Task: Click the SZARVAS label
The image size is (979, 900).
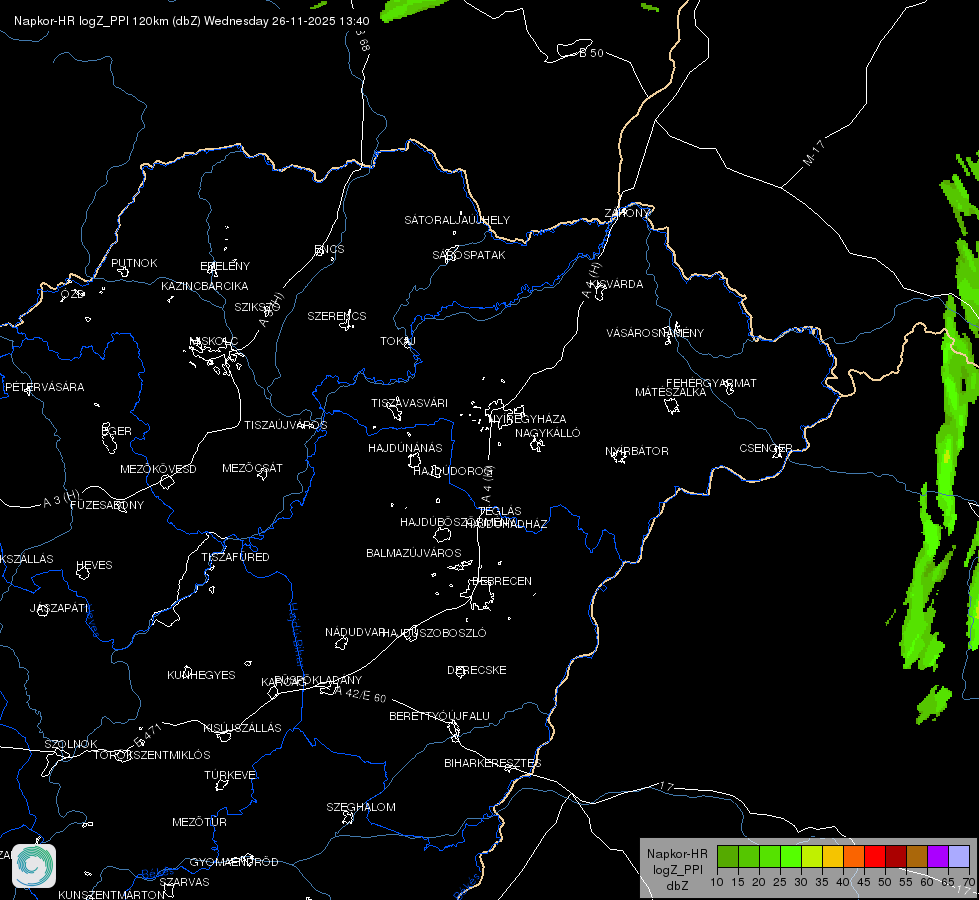Action: click(184, 883)
